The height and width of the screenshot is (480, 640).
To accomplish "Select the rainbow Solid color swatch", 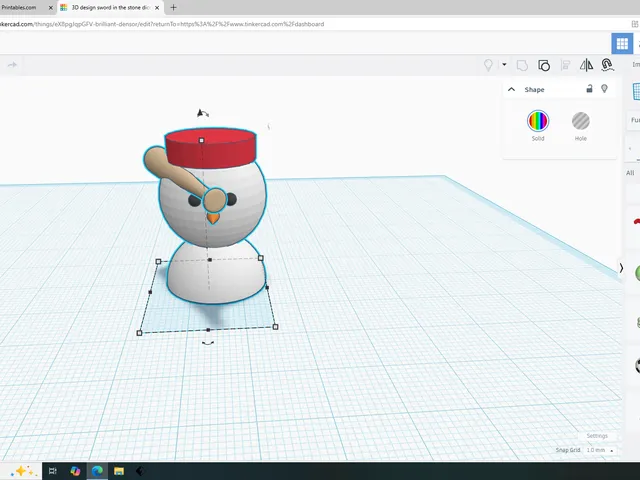I will point(538,121).
